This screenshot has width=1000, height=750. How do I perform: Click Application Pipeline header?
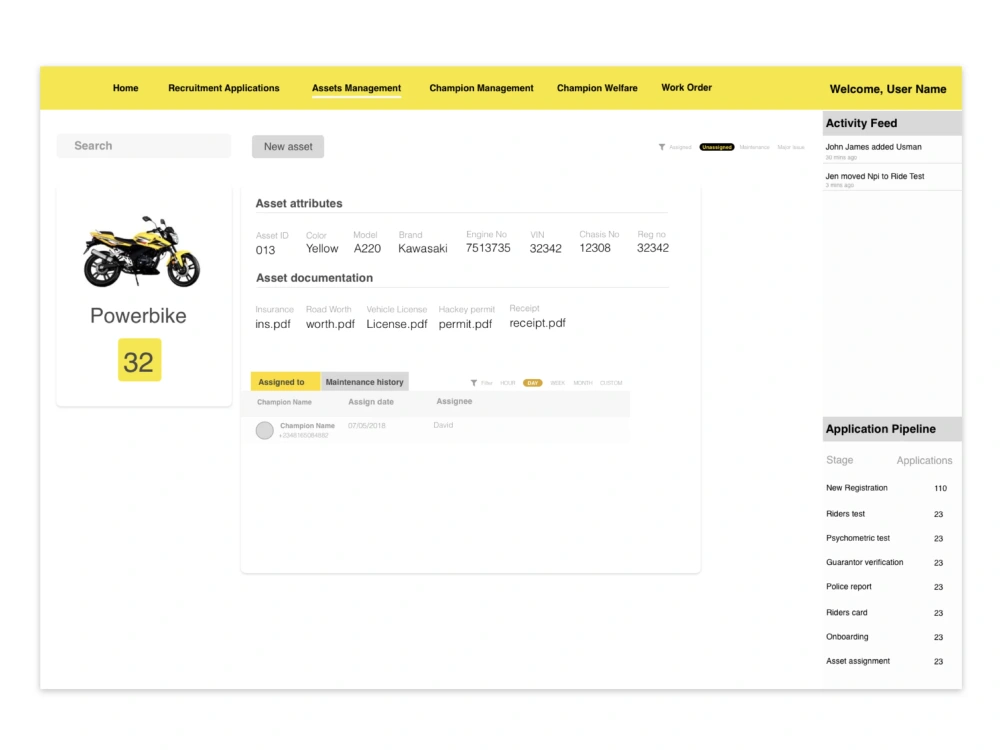point(892,429)
